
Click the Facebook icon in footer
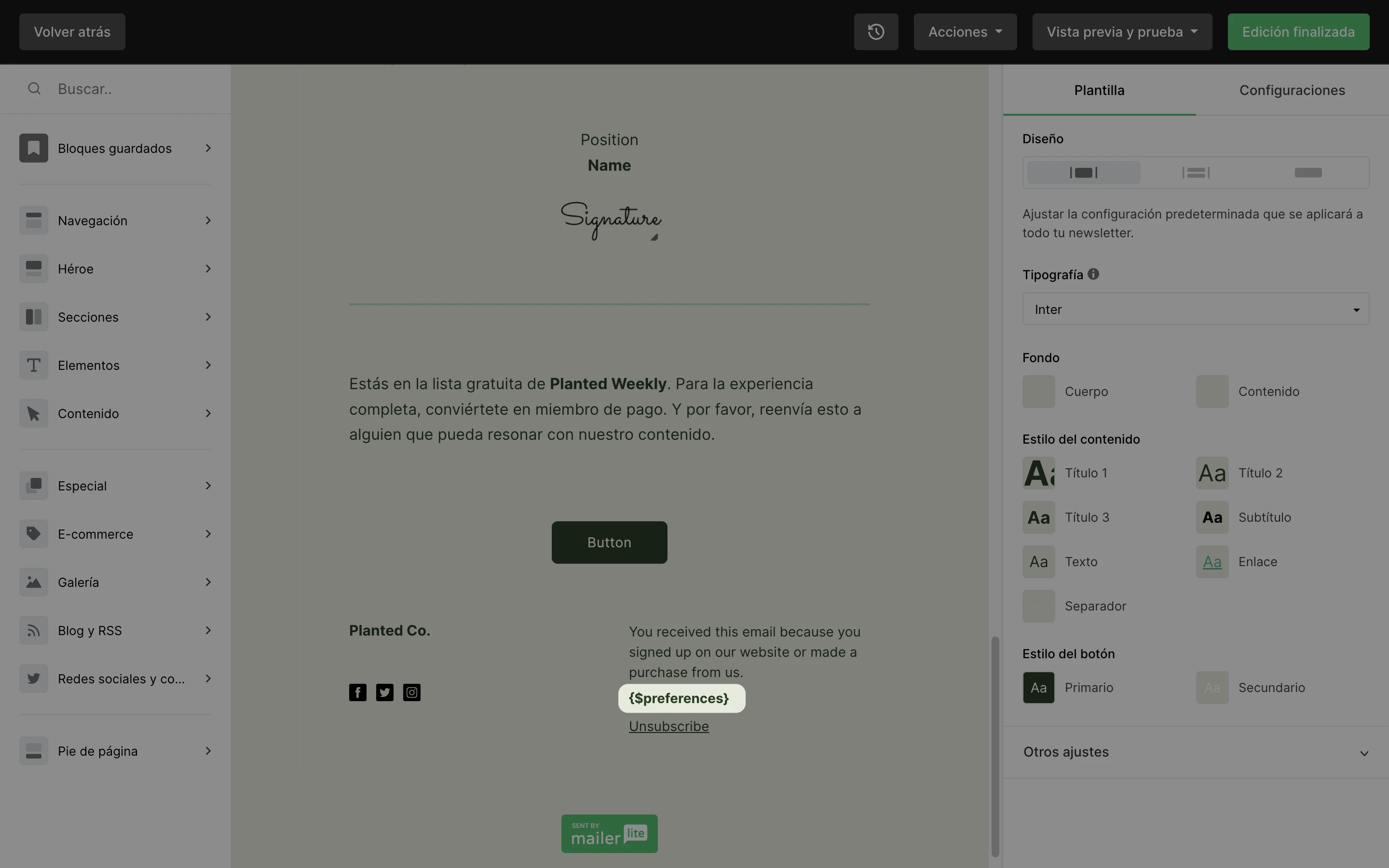[x=357, y=692]
